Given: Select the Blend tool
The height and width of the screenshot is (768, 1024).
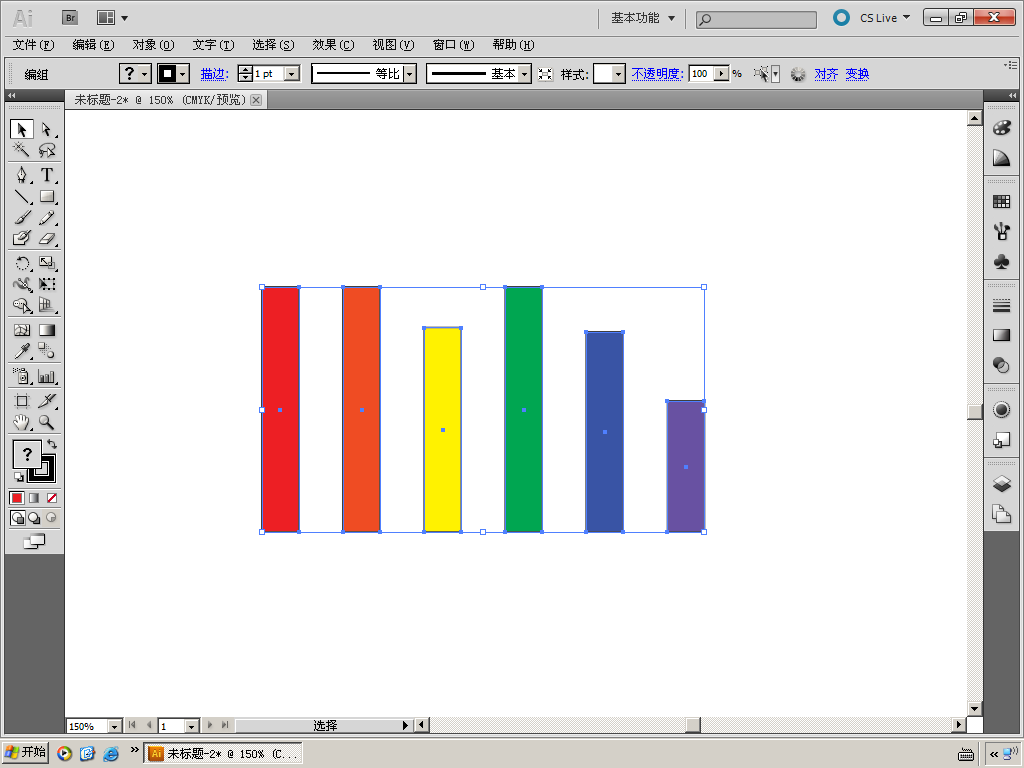Looking at the screenshot, I should tap(46, 351).
